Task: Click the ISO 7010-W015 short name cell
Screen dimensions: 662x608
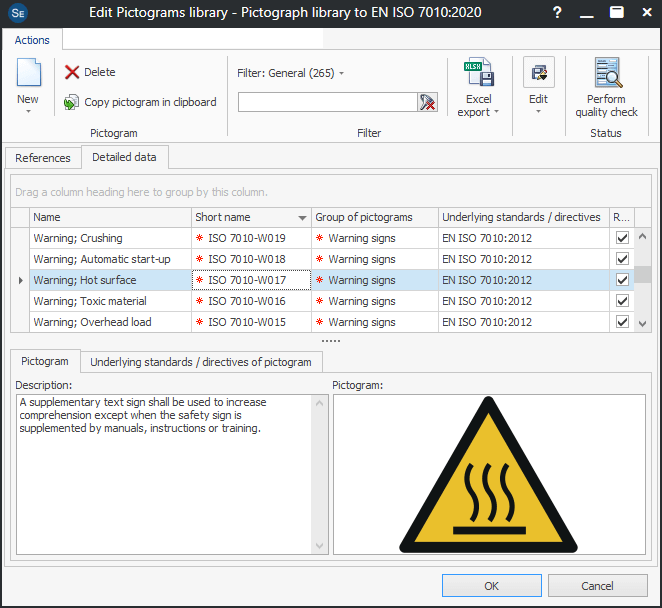Action: click(x=252, y=322)
